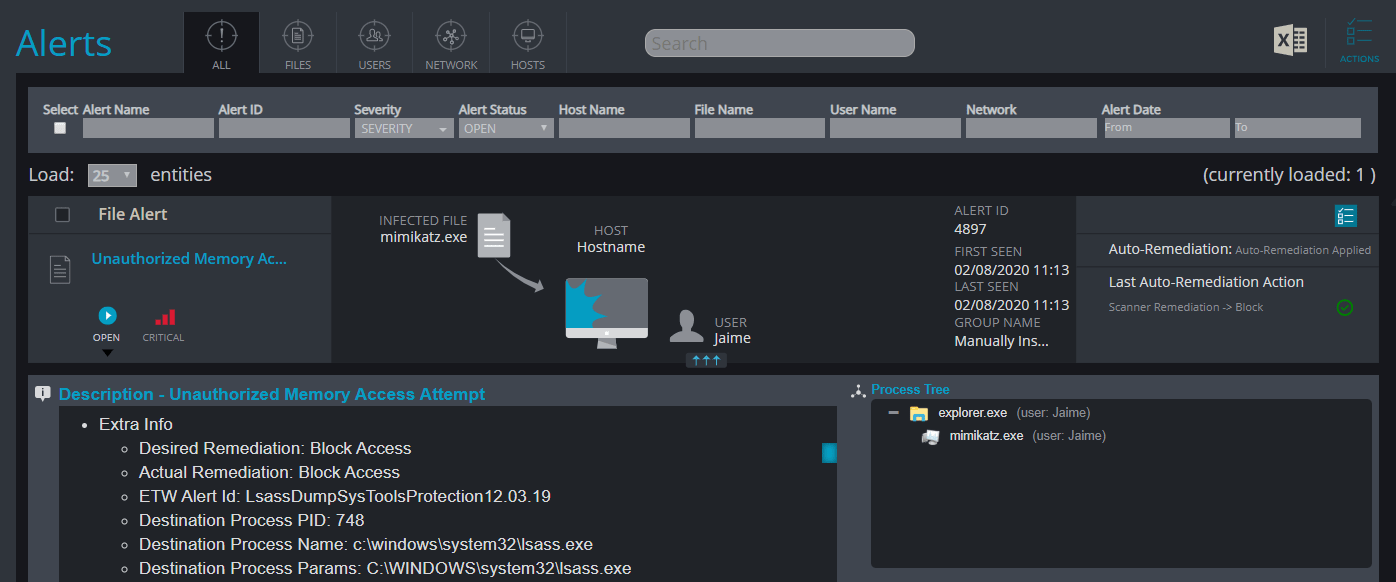This screenshot has width=1396, height=582.
Task: Click the host computer monitor icon
Action: point(606,312)
